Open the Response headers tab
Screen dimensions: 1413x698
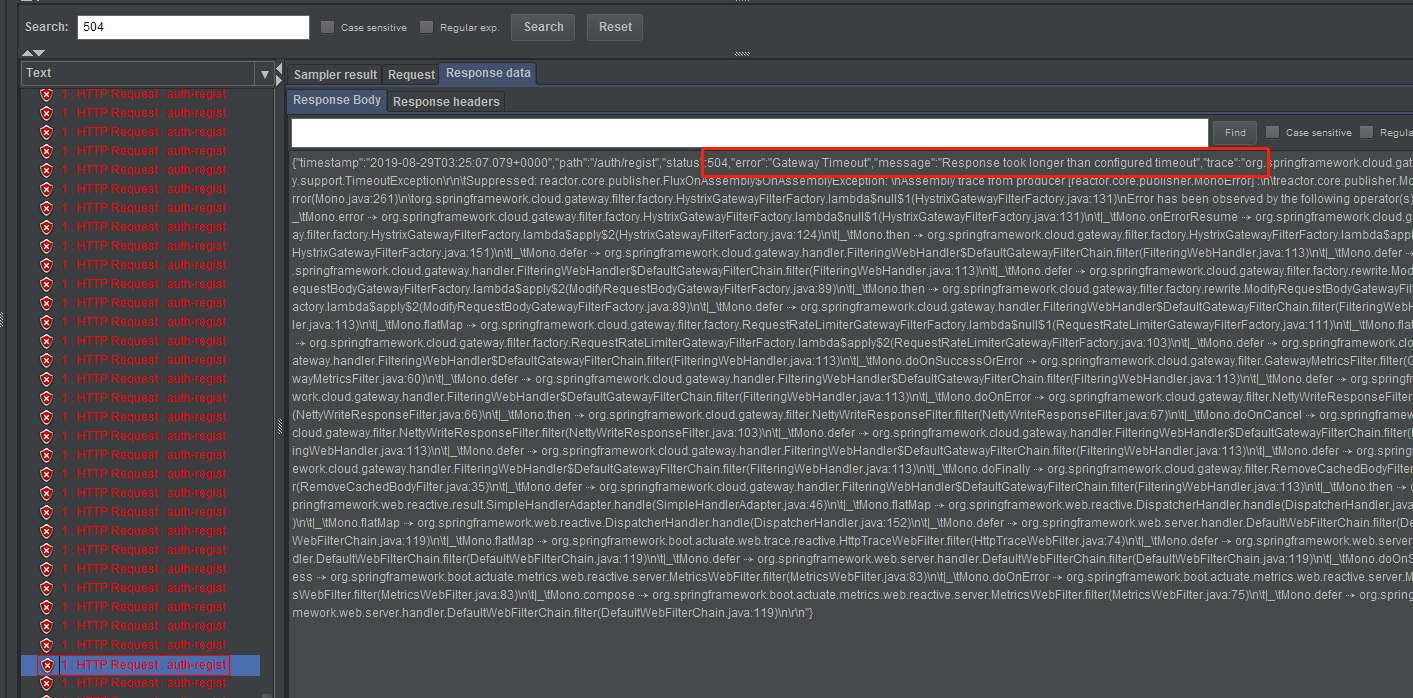coord(445,101)
